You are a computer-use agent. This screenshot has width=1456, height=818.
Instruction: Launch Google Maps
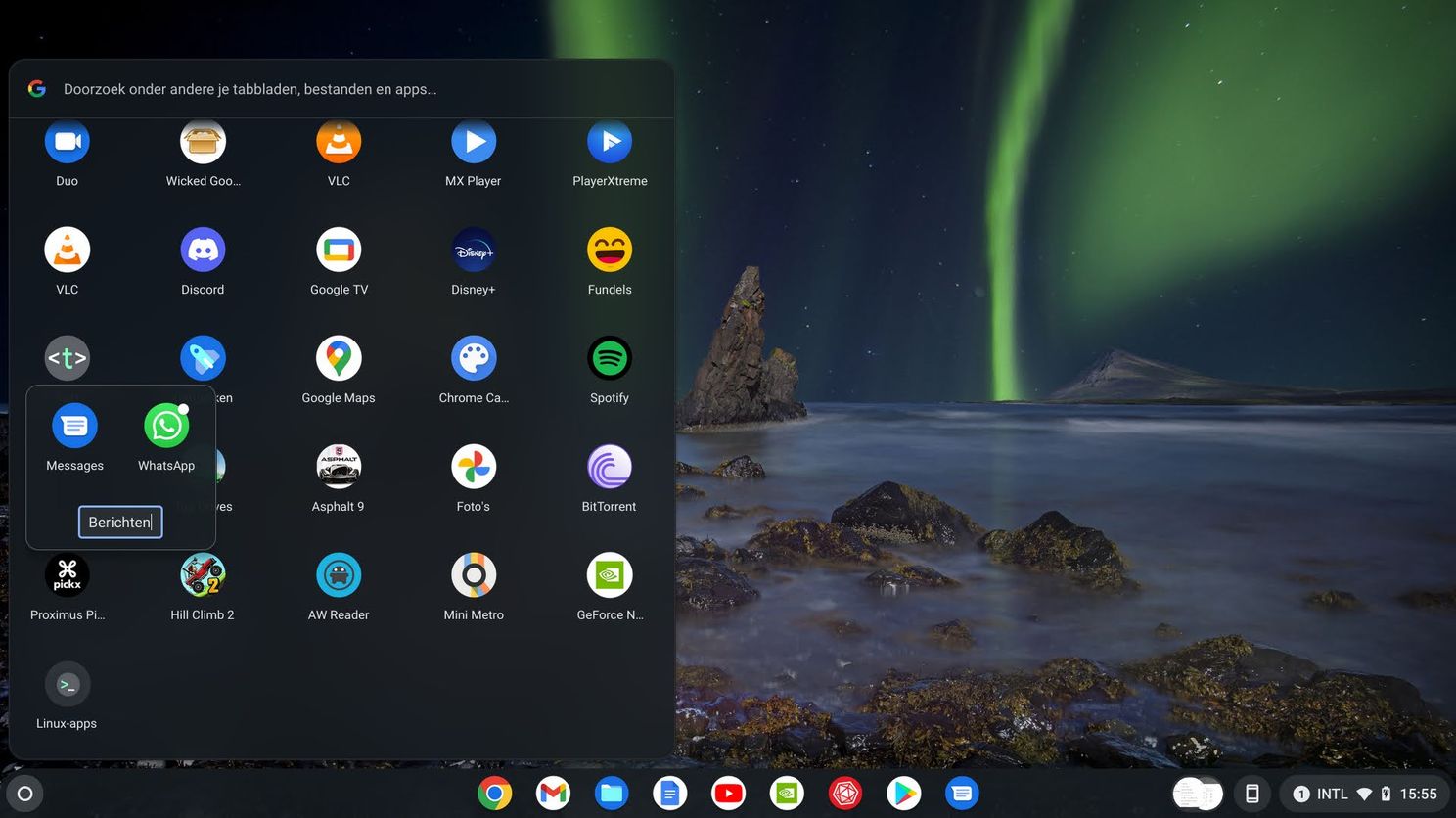pyautogui.click(x=339, y=358)
